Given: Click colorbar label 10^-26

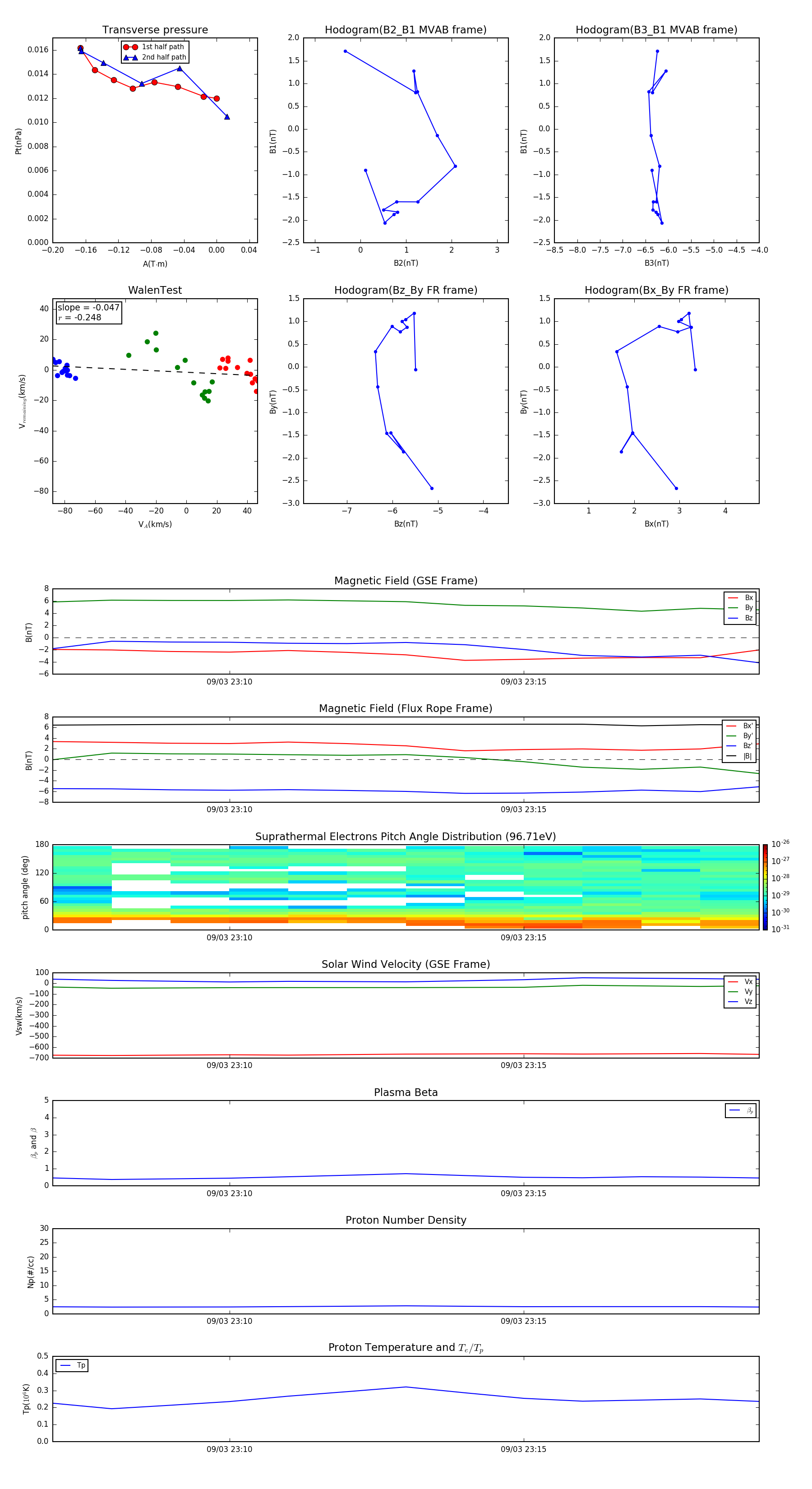Looking at the screenshot, I should [x=780, y=844].
